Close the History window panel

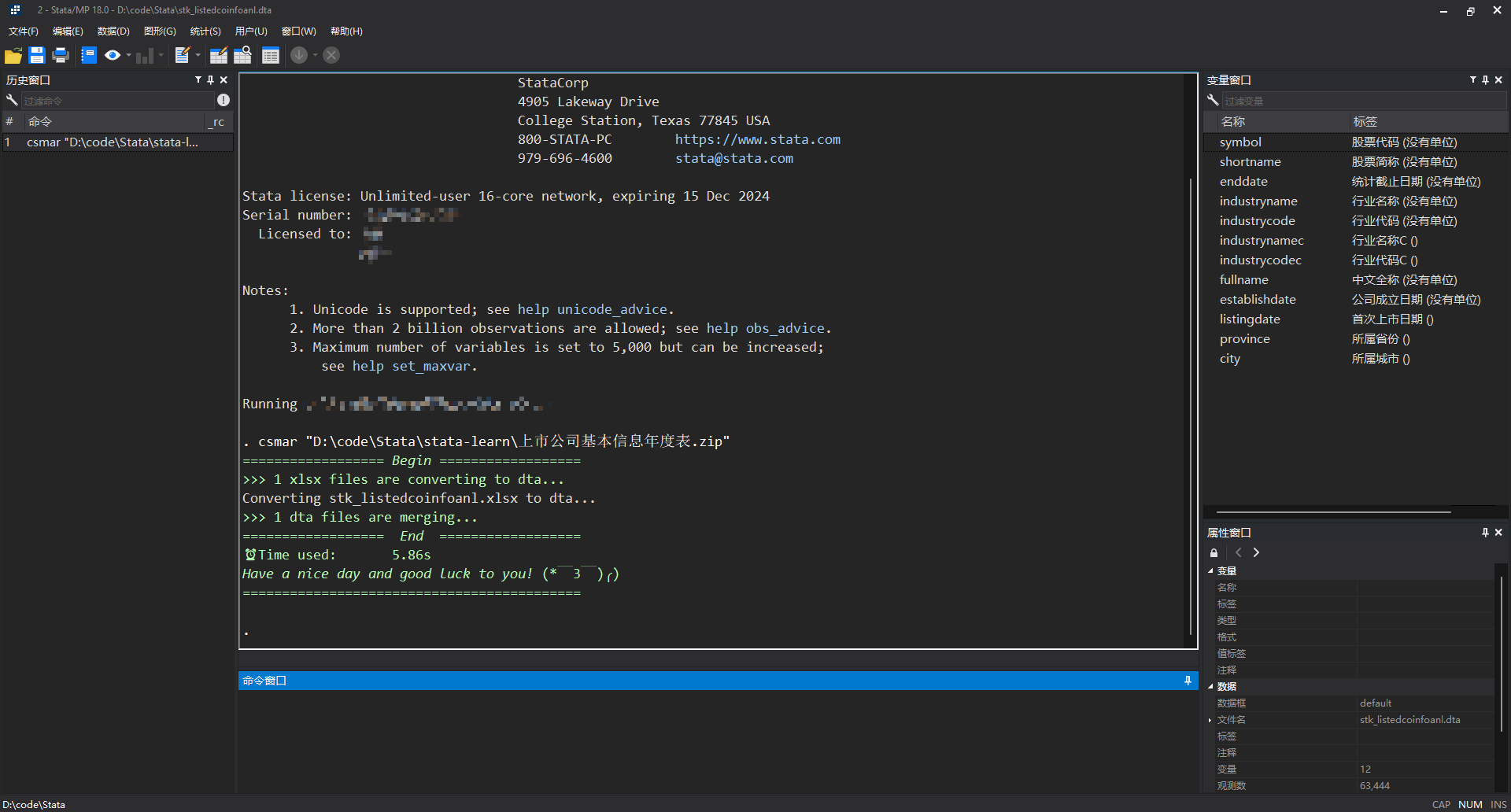click(x=224, y=80)
